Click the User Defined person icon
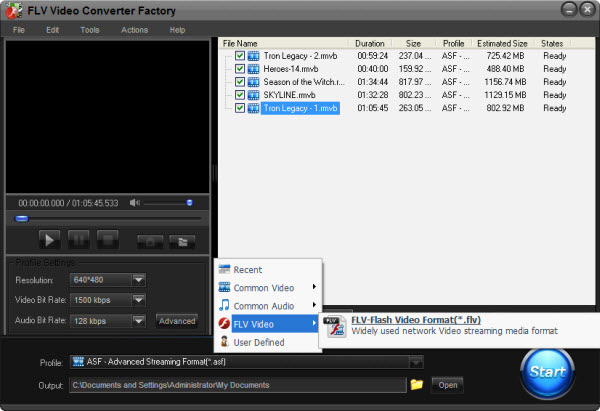Viewport: 600px width, 411px height. point(224,341)
